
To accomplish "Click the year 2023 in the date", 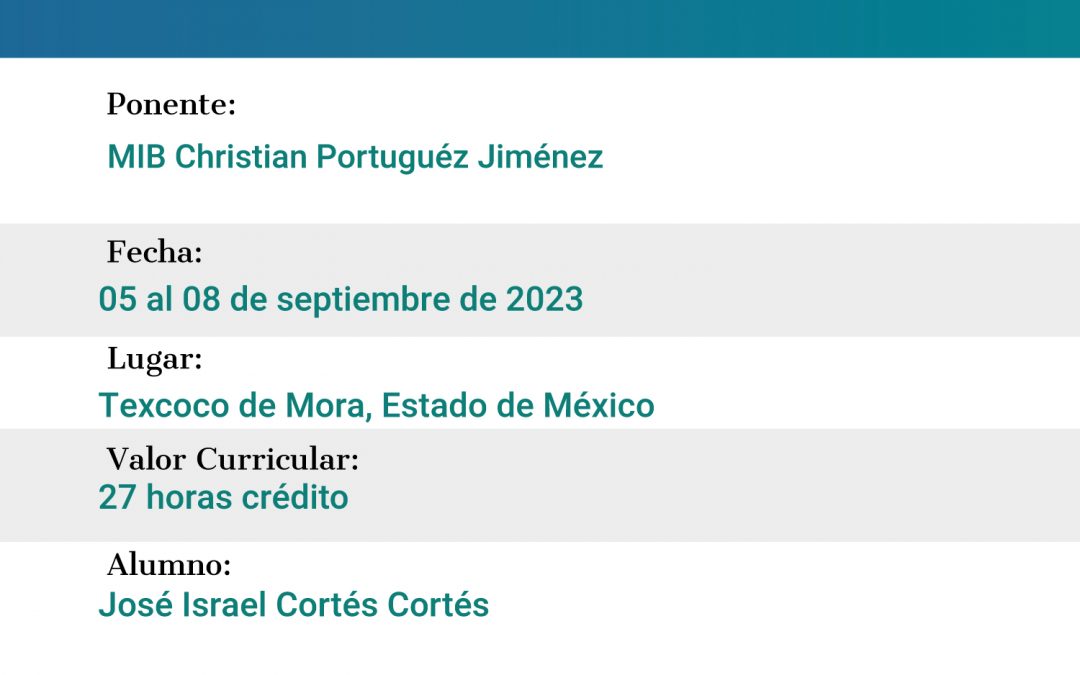I will 544,299.
